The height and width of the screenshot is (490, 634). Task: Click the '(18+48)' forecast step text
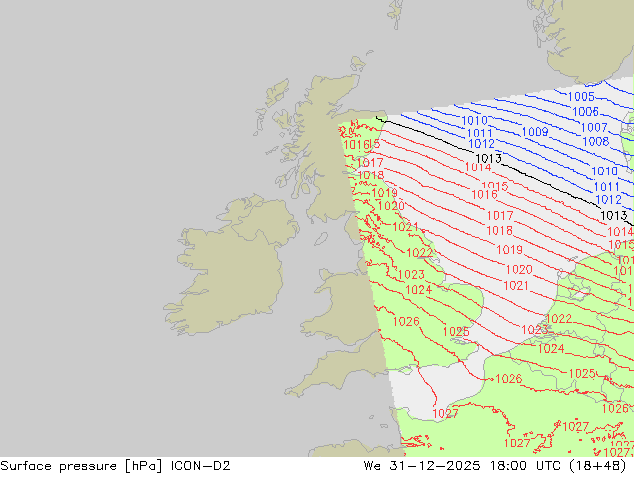pos(598,466)
